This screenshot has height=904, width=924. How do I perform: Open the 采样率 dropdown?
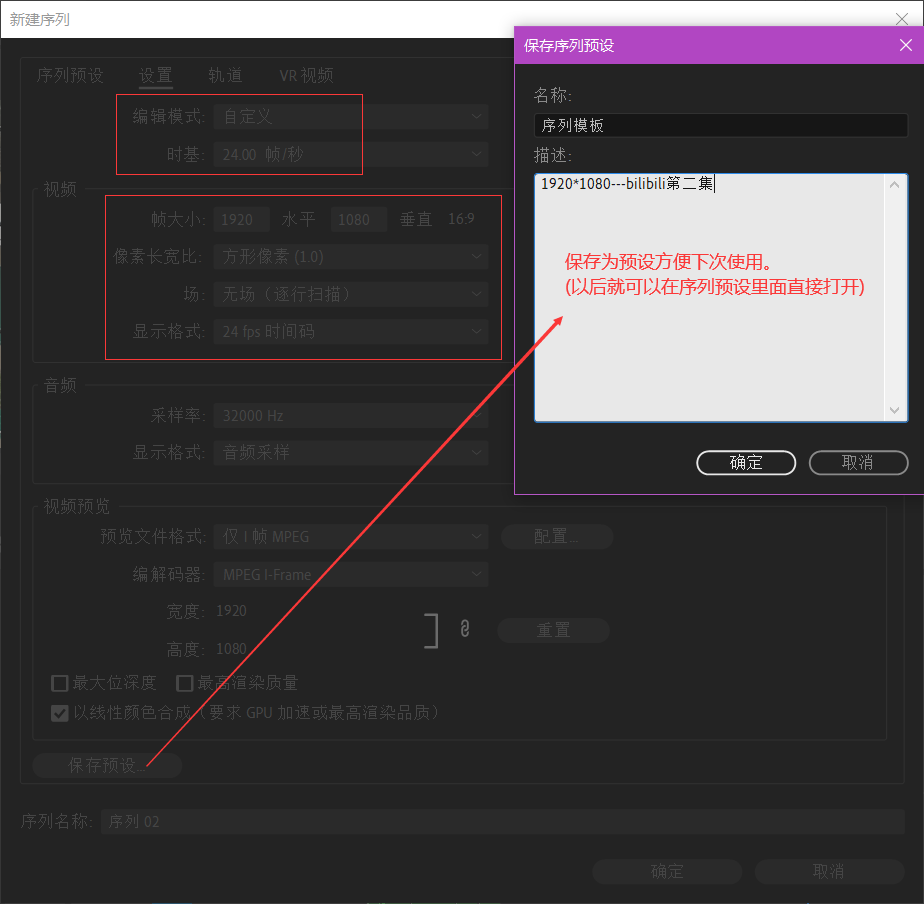[351, 415]
